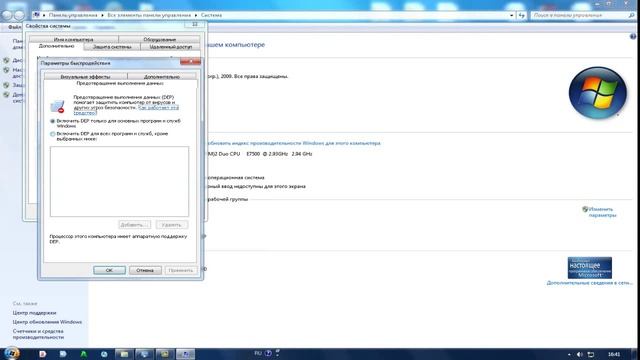Image resolution: width=640 pixels, height=360 pixels.
Task: Open 'Обновить индекс производительности Windows' link
Action: pyautogui.click(x=293, y=143)
